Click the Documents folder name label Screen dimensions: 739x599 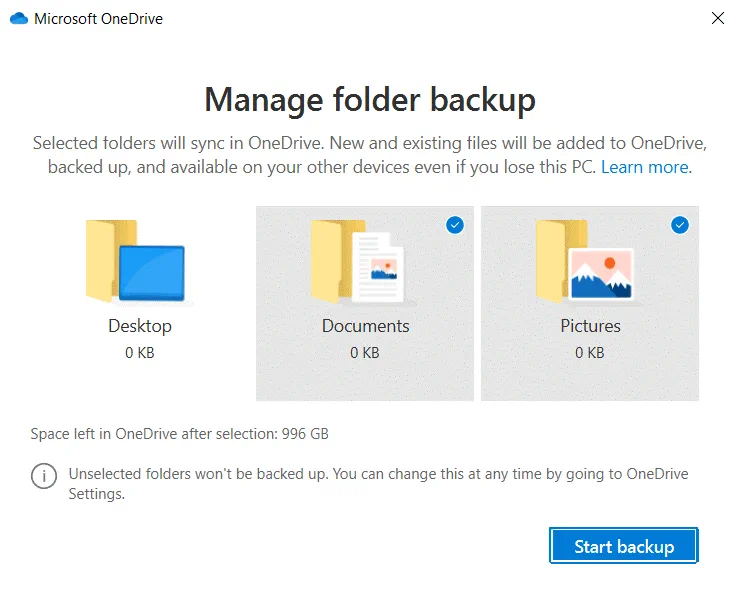pos(365,326)
